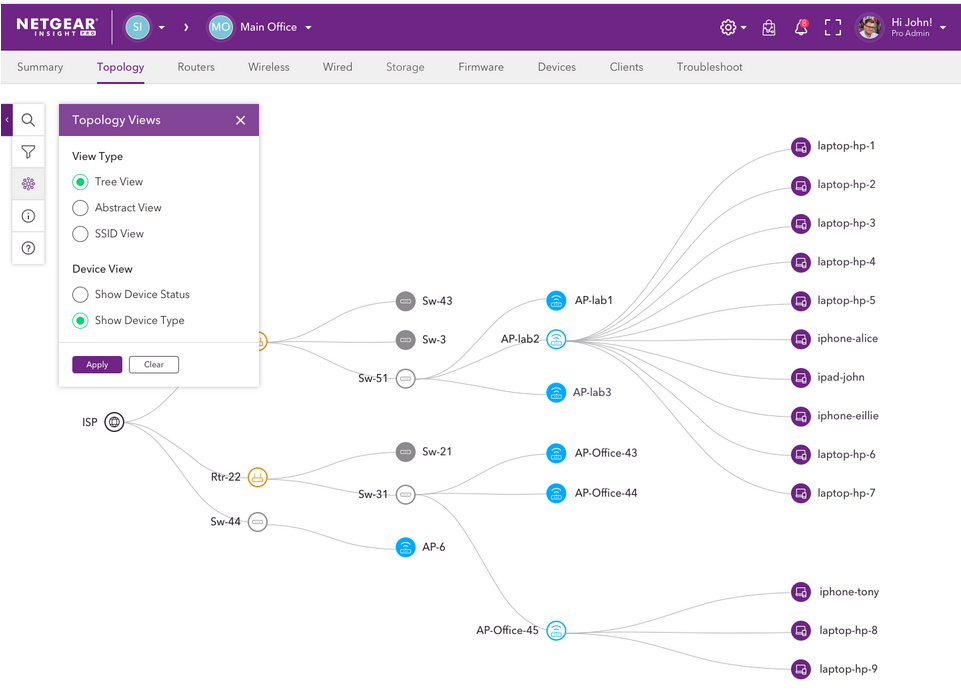The width and height of the screenshot is (961, 691).
Task: Enable Show Device Status option
Action: [81, 295]
